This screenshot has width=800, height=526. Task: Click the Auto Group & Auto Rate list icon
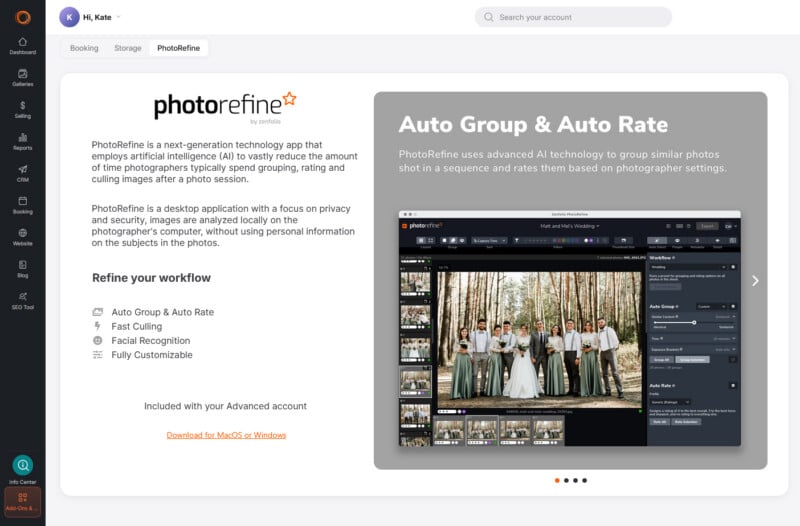pyautogui.click(x=97, y=312)
